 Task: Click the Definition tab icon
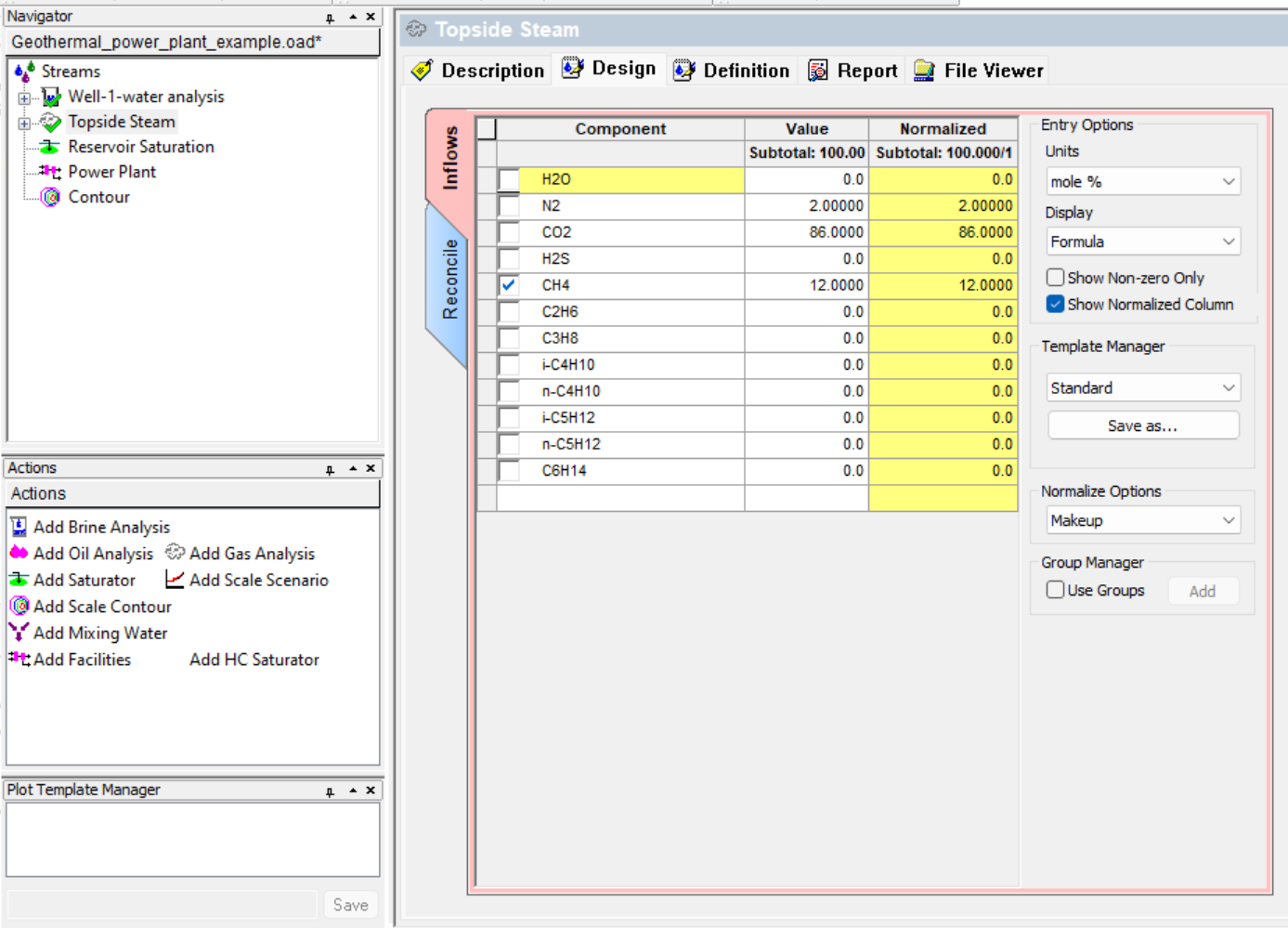coord(684,71)
